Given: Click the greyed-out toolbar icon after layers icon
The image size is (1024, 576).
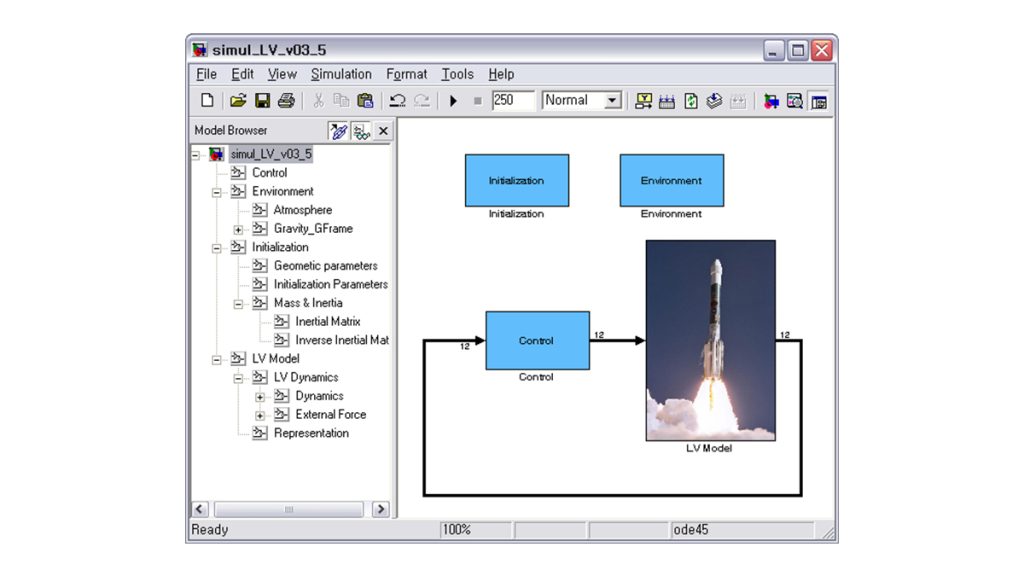Looking at the screenshot, I should coord(738,101).
